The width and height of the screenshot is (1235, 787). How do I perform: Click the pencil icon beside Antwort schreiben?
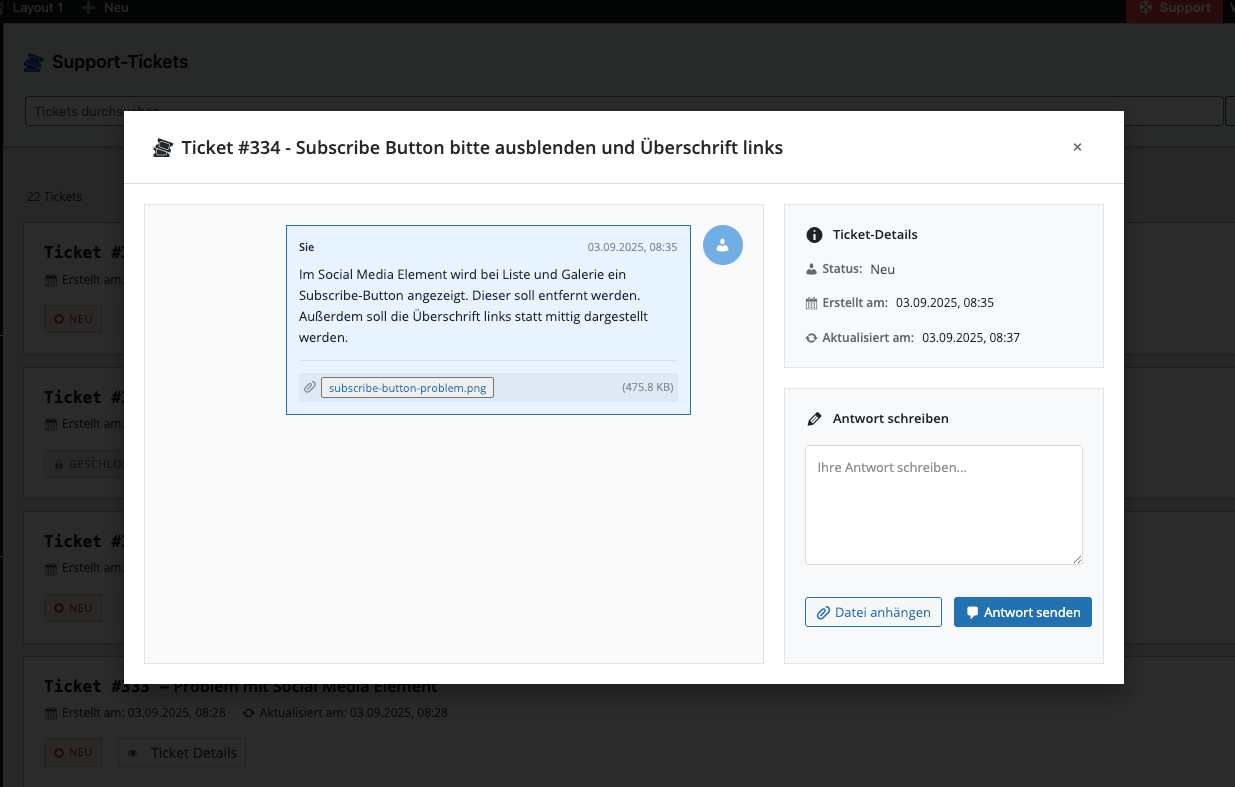pos(814,419)
